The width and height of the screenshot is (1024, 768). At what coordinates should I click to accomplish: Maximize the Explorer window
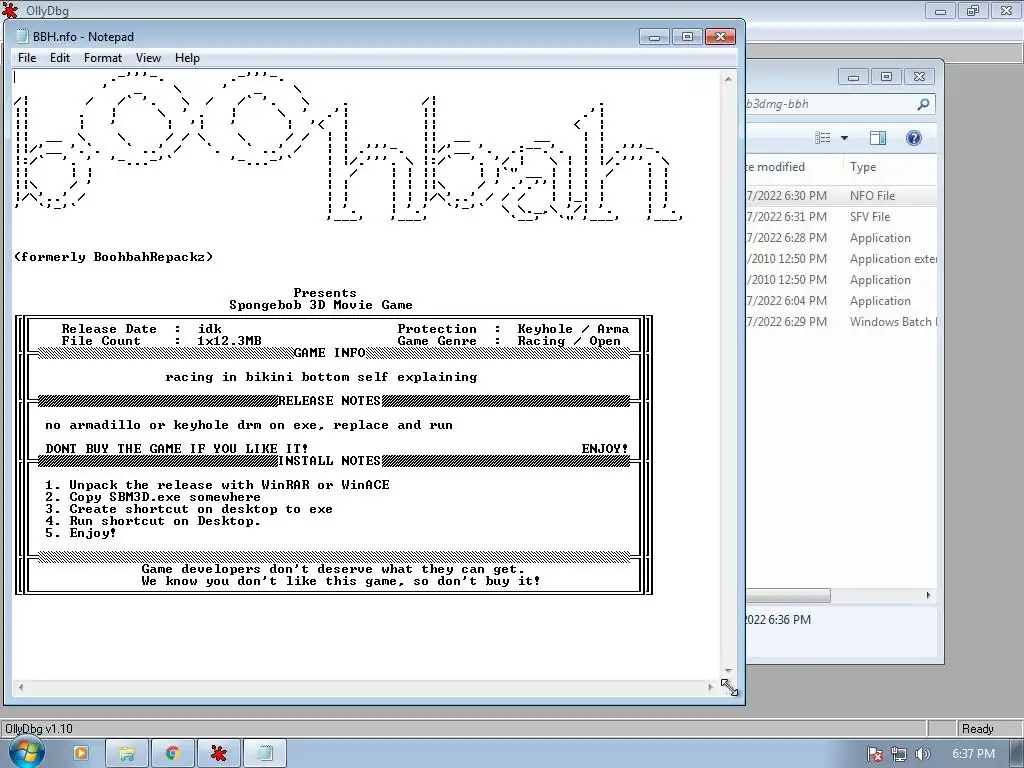tap(886, 76)
